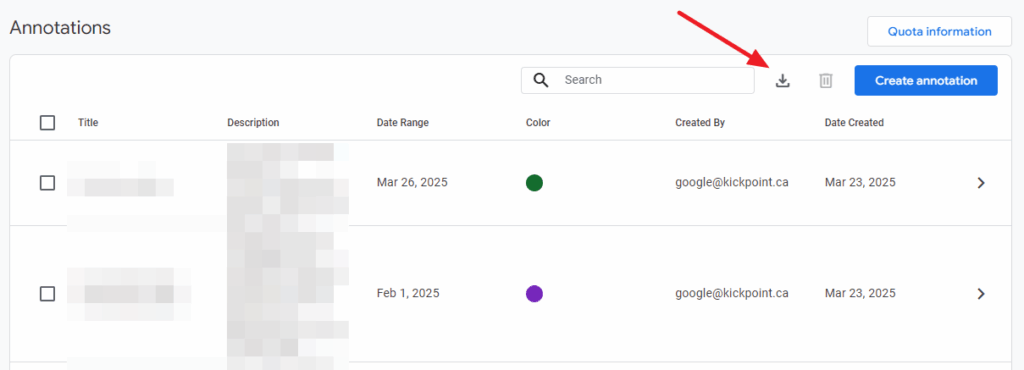Click the Created By column header
1024x370 pixels.
pos(700,123)
